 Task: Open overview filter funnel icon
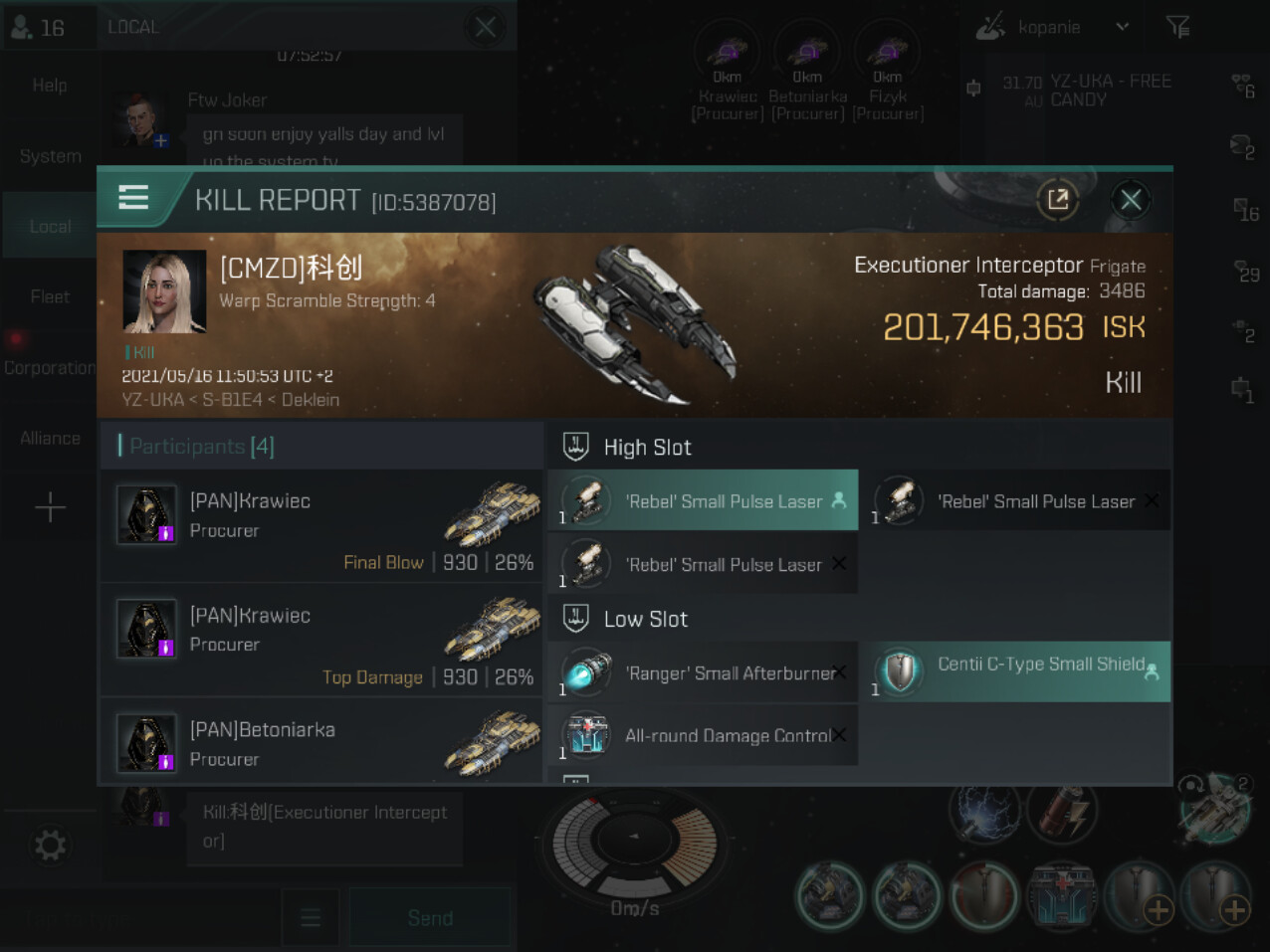(x=1178, y=27)
